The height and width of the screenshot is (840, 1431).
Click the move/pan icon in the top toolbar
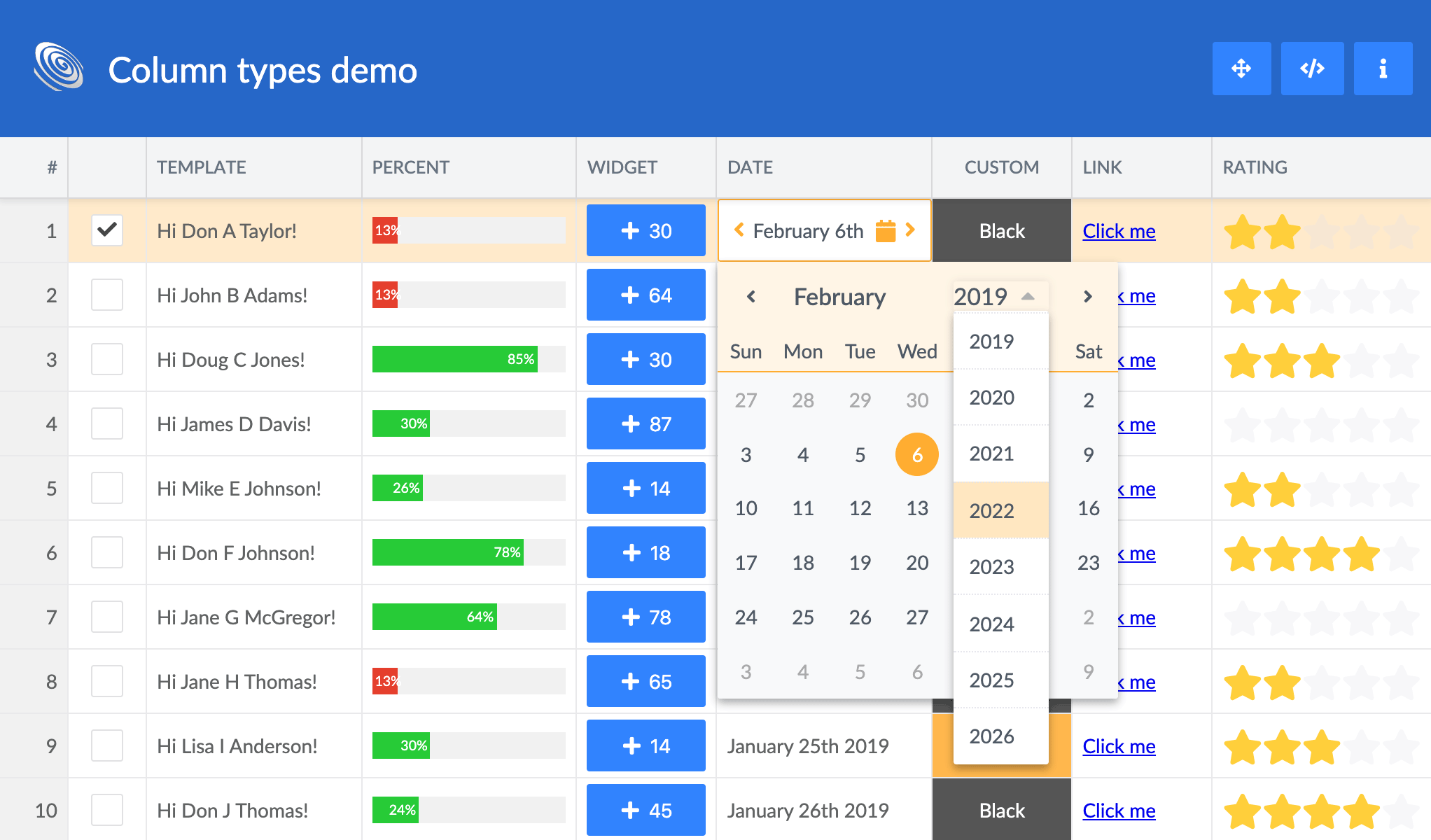click(1241, 69)
